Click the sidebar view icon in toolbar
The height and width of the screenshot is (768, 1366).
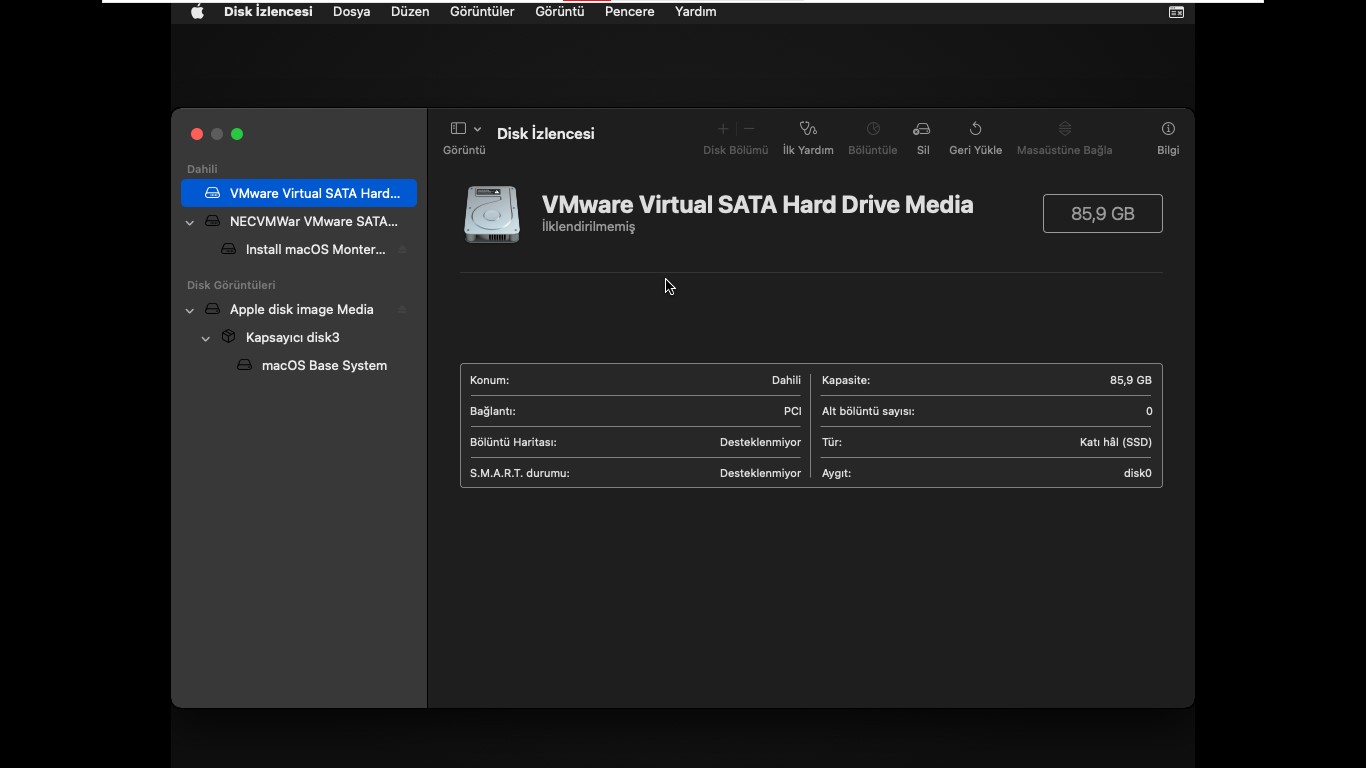[x=458, y=128]
